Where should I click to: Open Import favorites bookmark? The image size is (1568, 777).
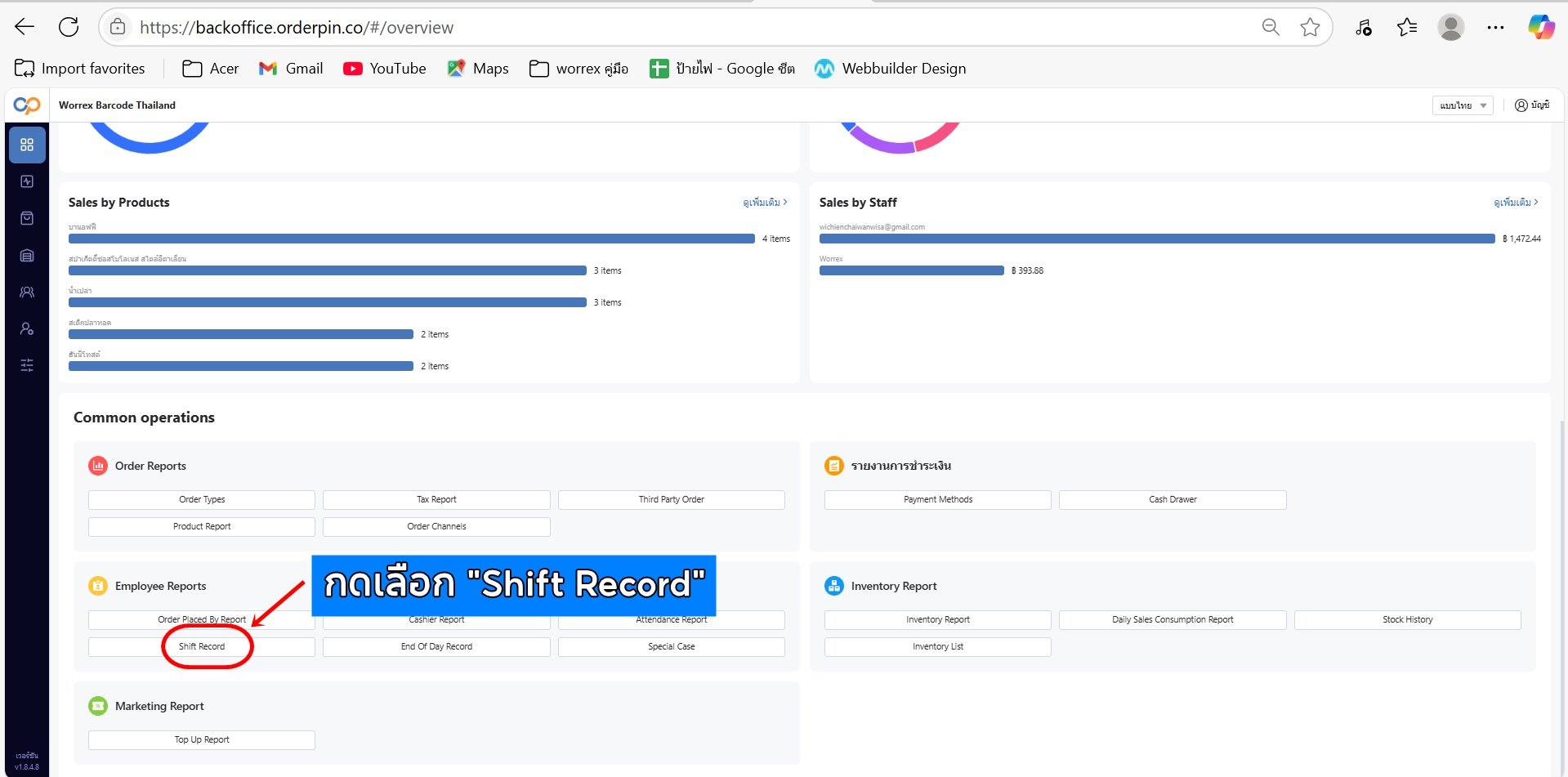[80, 69]
